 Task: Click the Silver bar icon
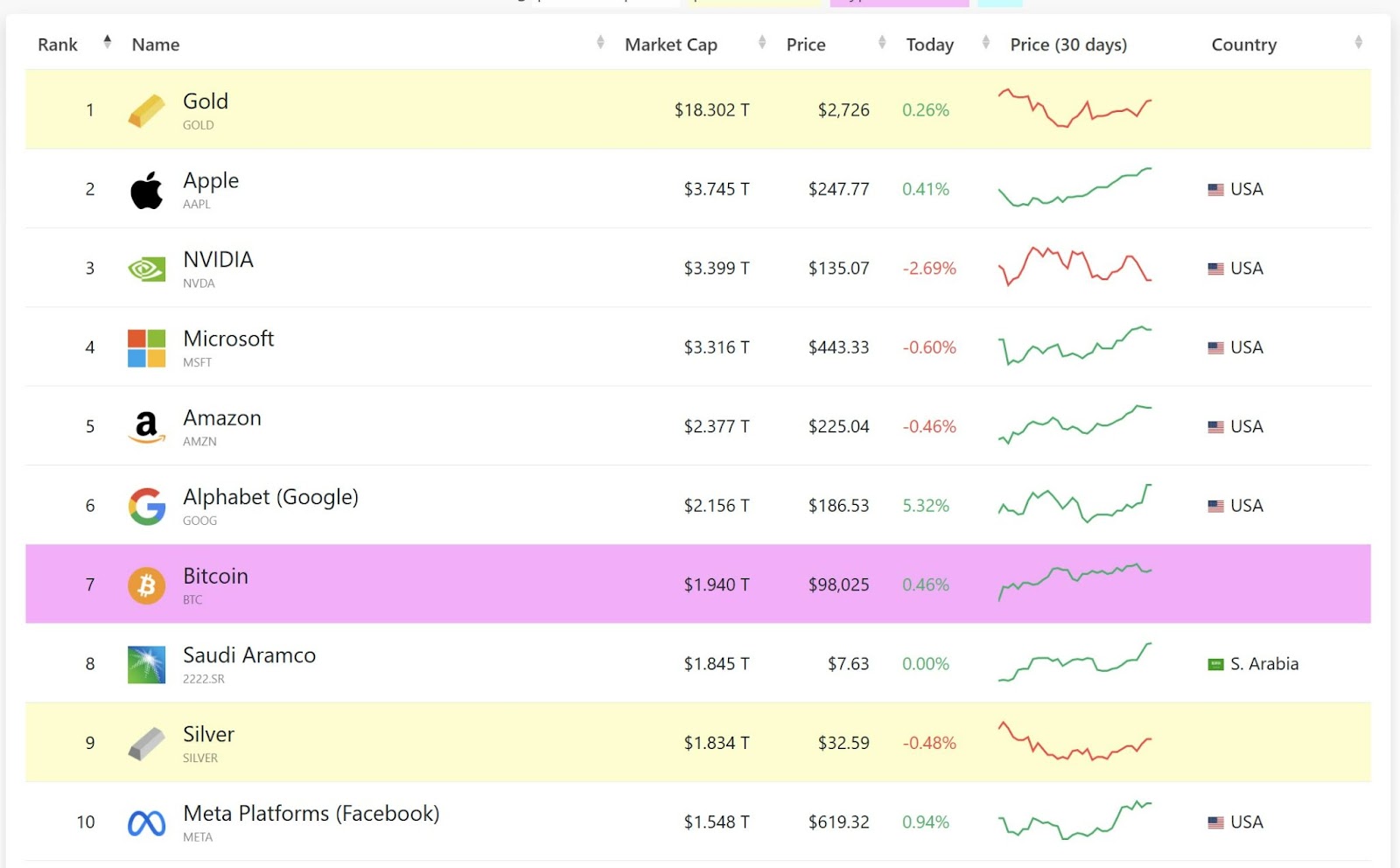click(146, 743)
